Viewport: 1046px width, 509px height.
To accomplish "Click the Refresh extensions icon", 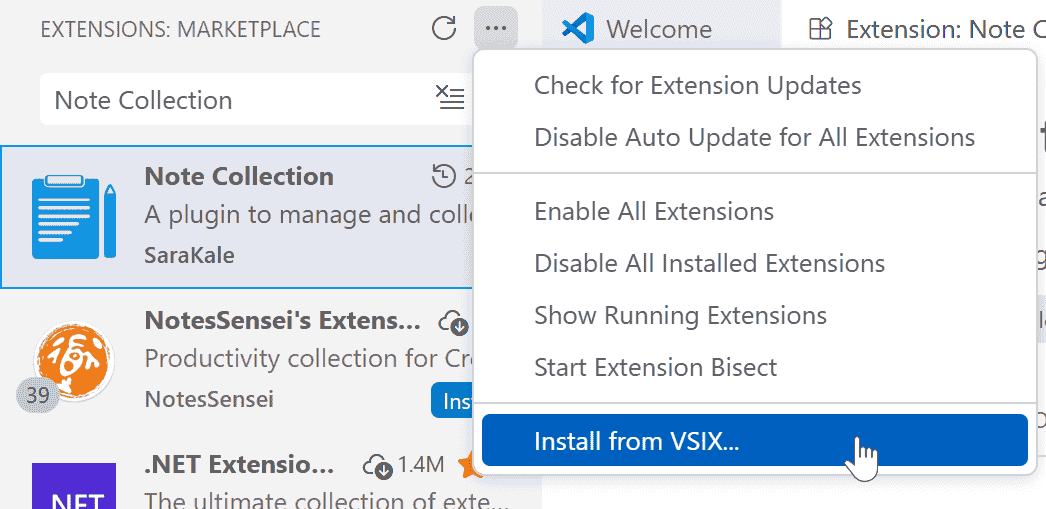I will [444, 29].
